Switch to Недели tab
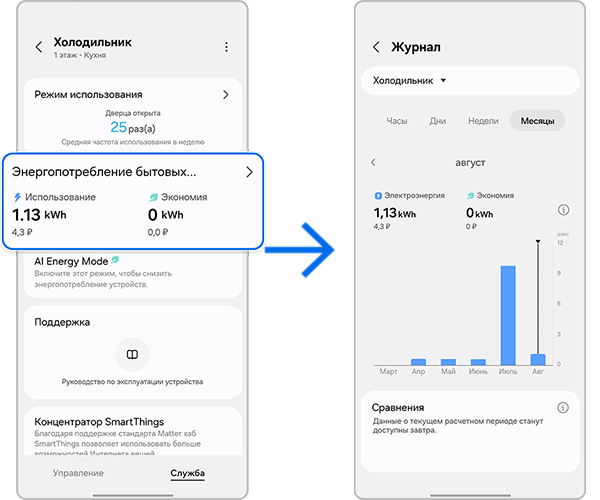This screenshot has height=500, width=600. [483, 121]
